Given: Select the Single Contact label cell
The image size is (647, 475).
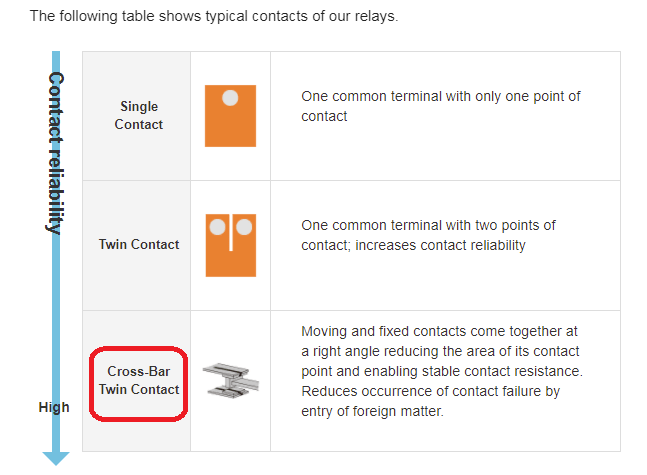Looking at the screenshot, I should coord(137,116).
